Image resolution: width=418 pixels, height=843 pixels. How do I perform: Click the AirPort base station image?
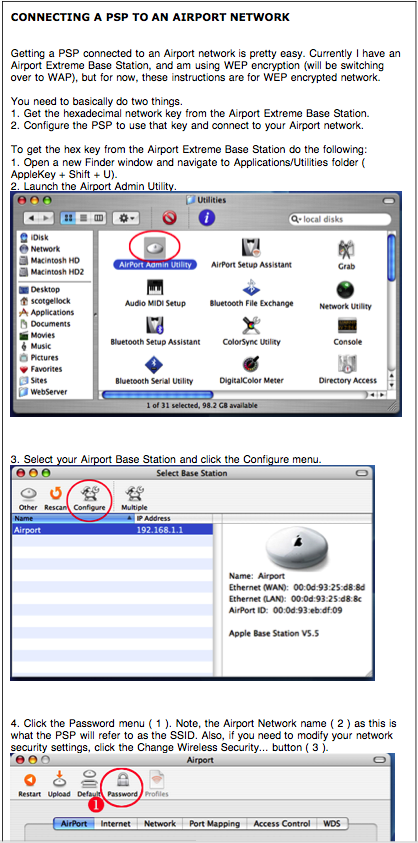tap(297, 546)
